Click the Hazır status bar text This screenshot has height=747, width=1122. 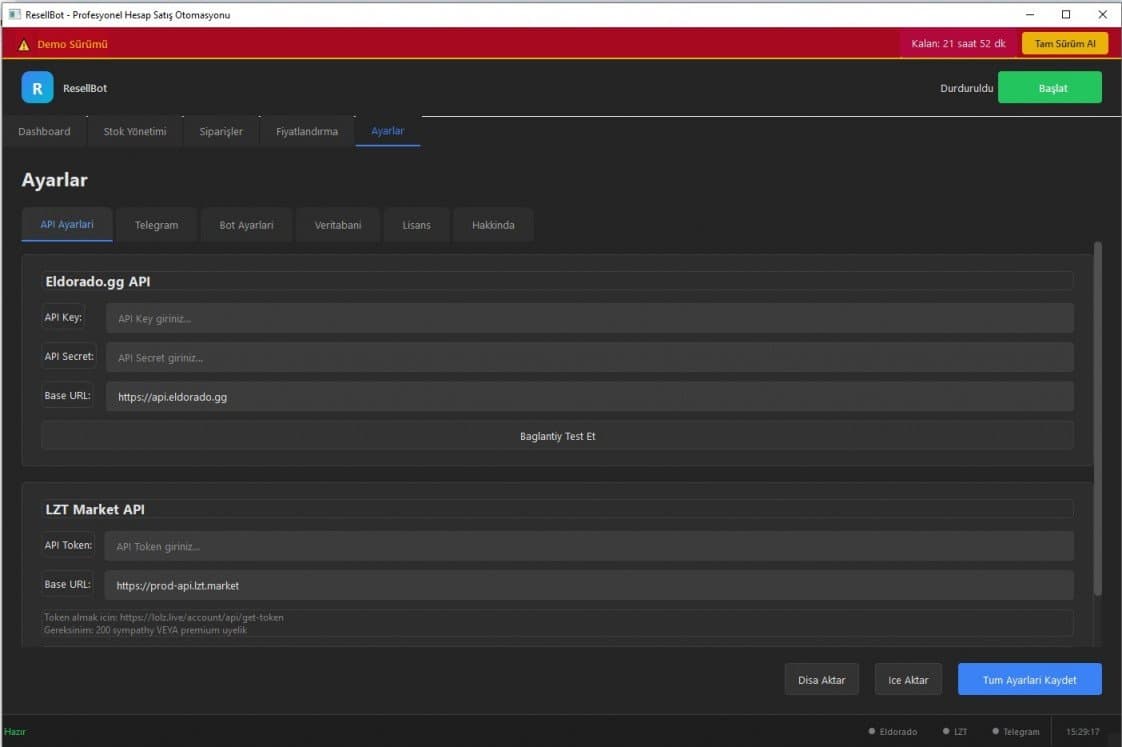15,731
